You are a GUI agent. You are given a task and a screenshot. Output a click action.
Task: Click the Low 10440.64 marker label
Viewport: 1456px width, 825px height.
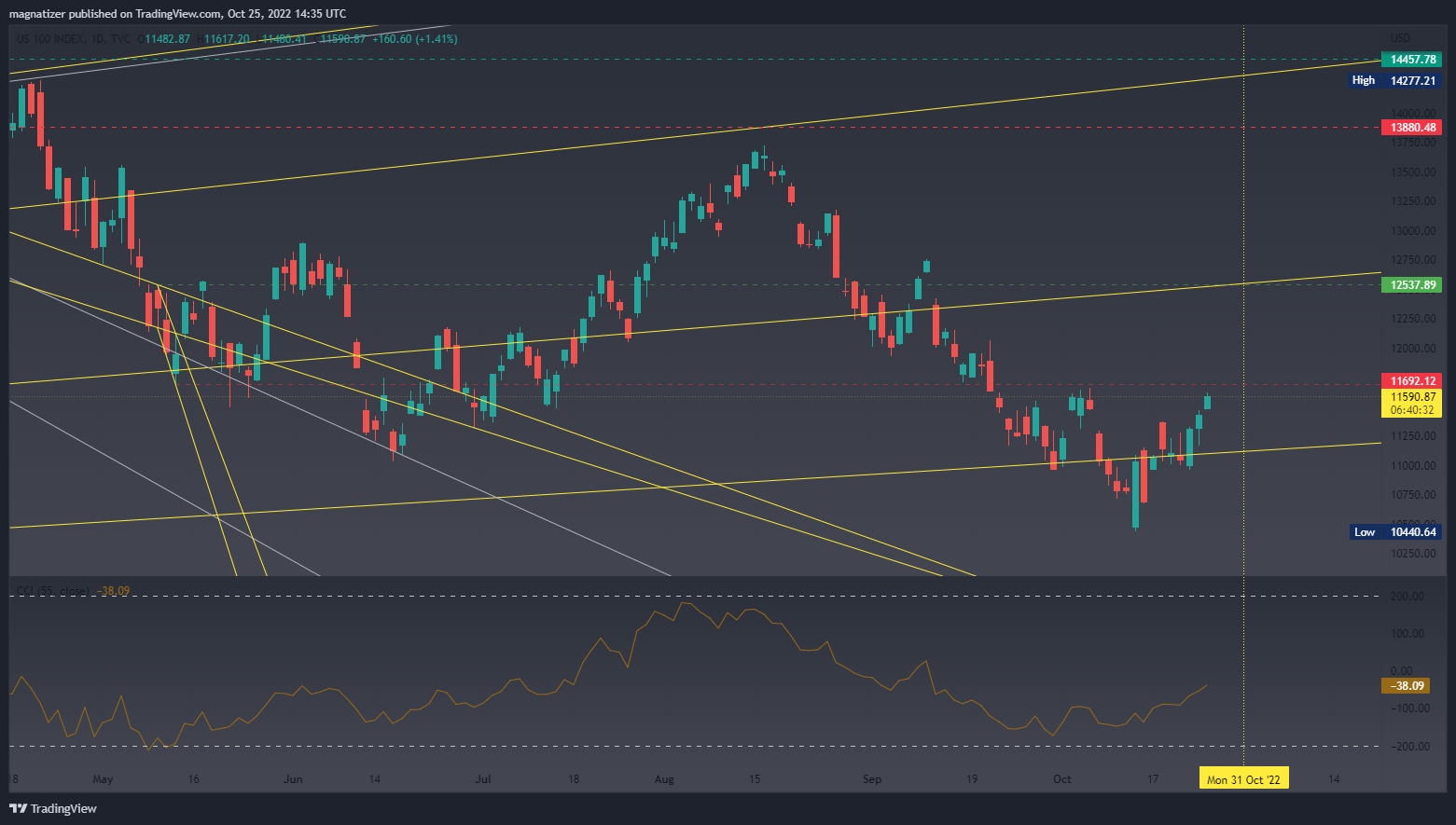1395,532
